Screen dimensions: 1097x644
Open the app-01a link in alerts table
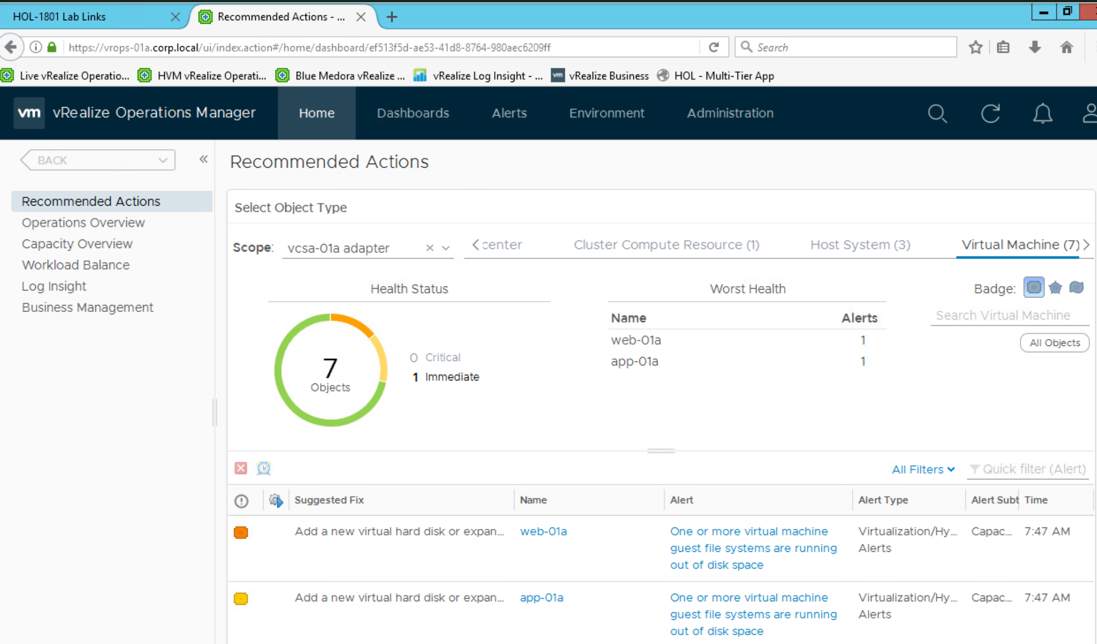point(542,598)
